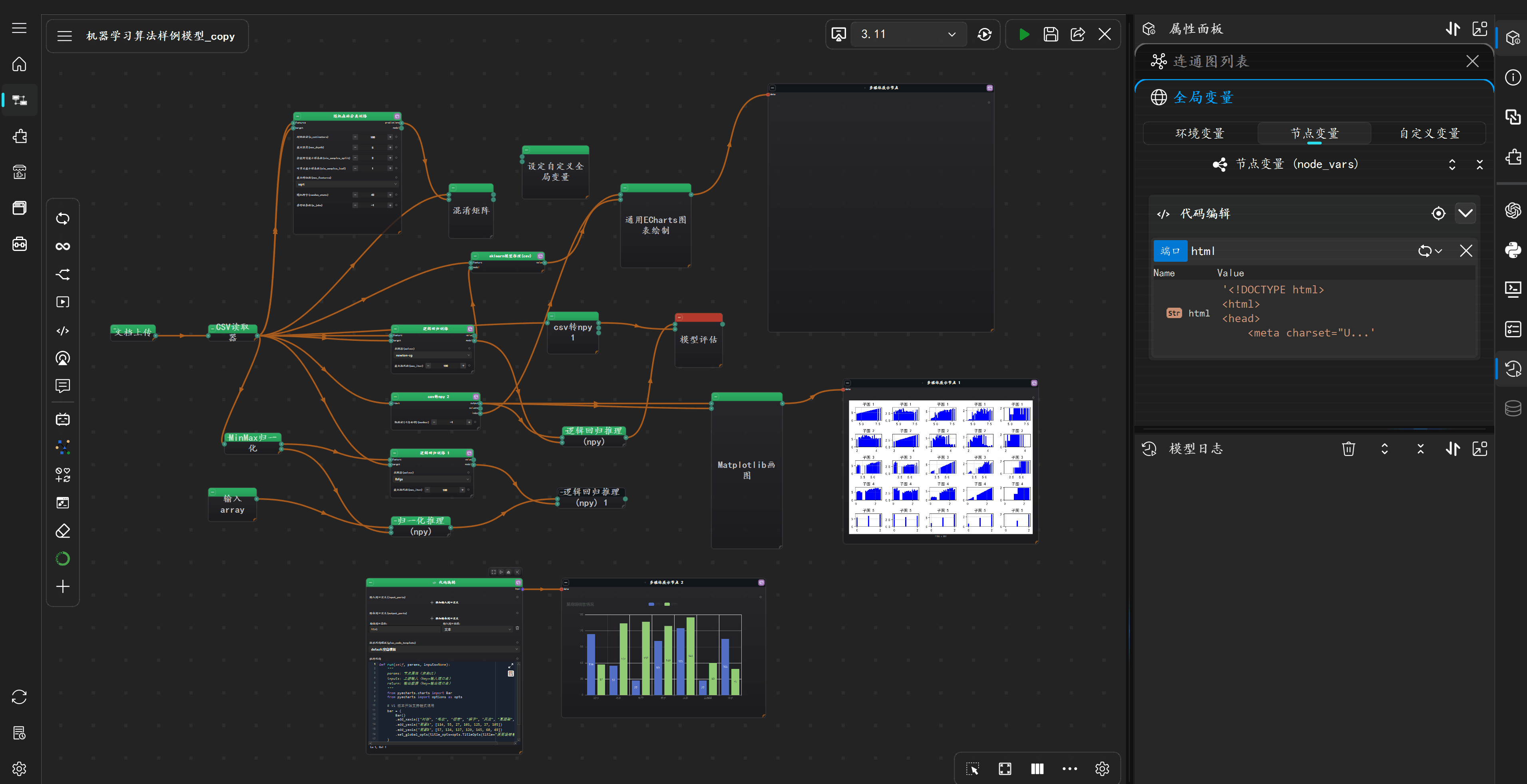Screen dimensions: 1527x784
Task: Open the plugin puzzle sidebar icon
Action: pos(19,136)
